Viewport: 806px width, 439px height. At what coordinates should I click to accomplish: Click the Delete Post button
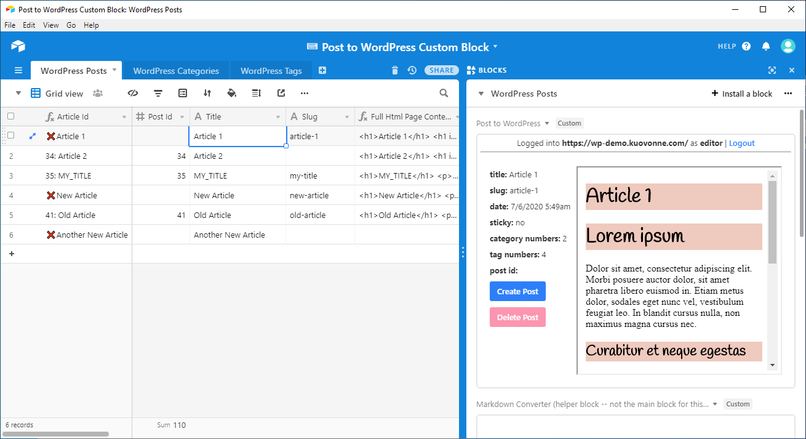click(518, 317)
